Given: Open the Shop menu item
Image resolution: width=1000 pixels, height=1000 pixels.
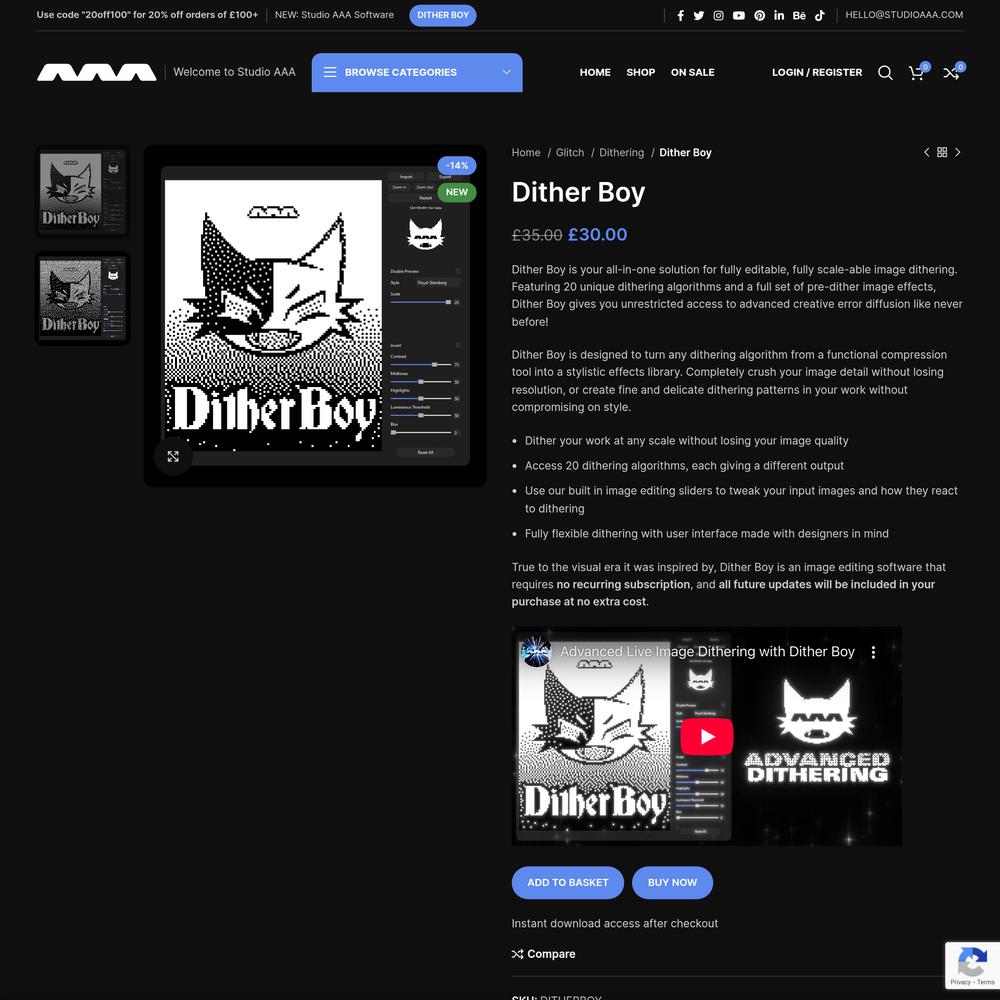Looking at the screenshot, I should point(641,73).
